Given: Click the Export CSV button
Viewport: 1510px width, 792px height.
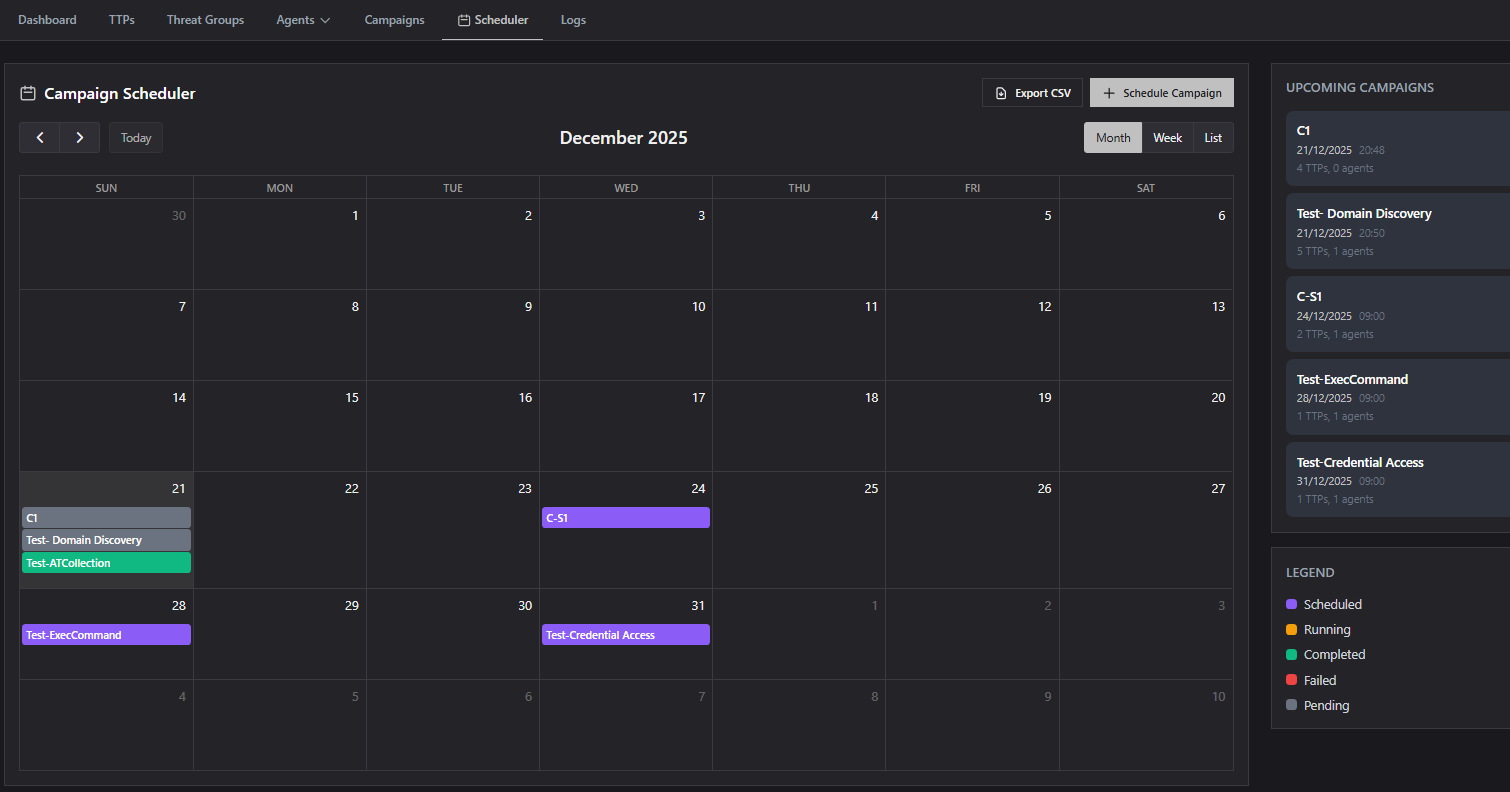Looking at the screenshot, I should [x=1031, y=92].
